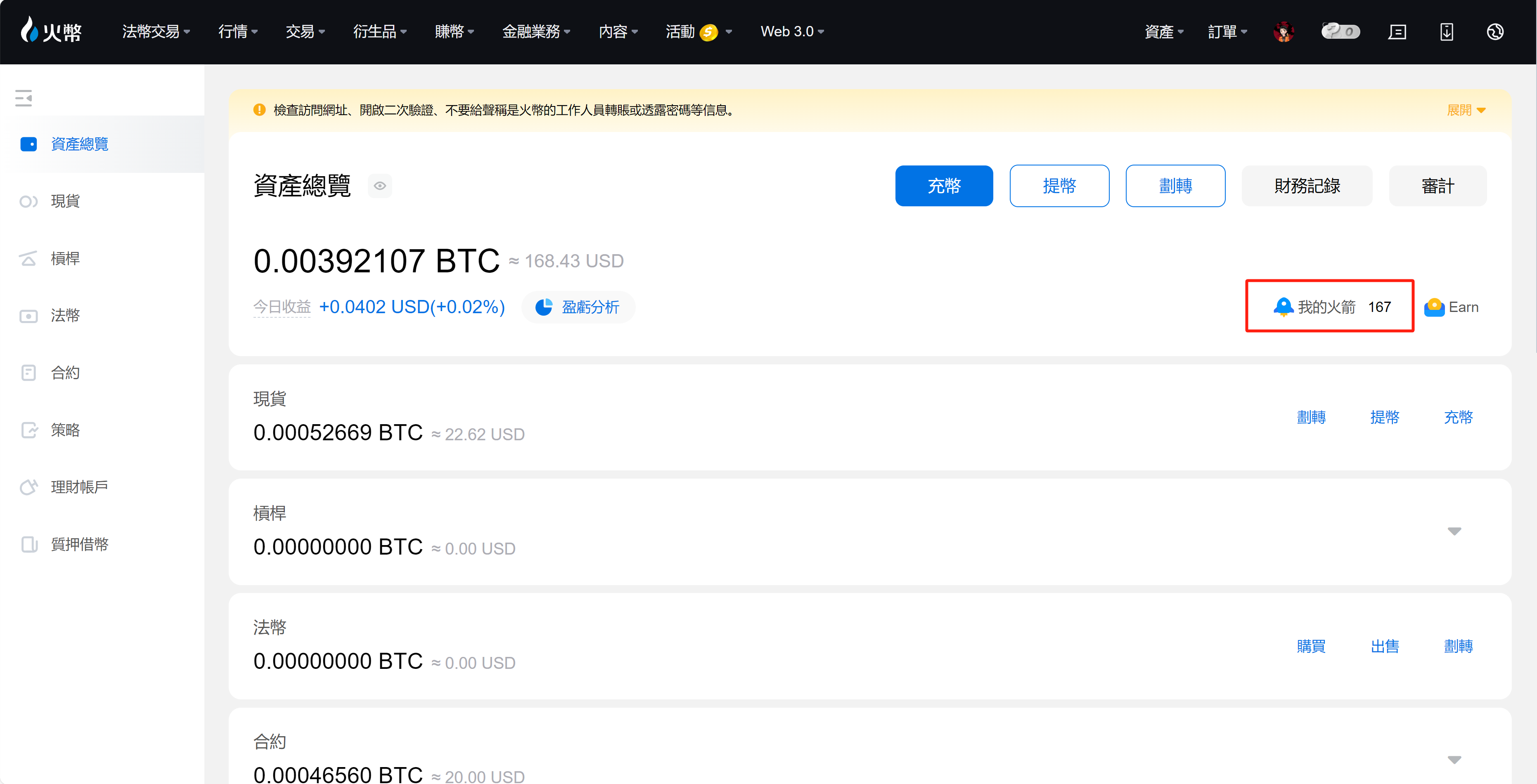The width and height of the screenshot is (1537, 784).
Task: Click the 槓桿 sidebar icon
Action: coord(28,258)
